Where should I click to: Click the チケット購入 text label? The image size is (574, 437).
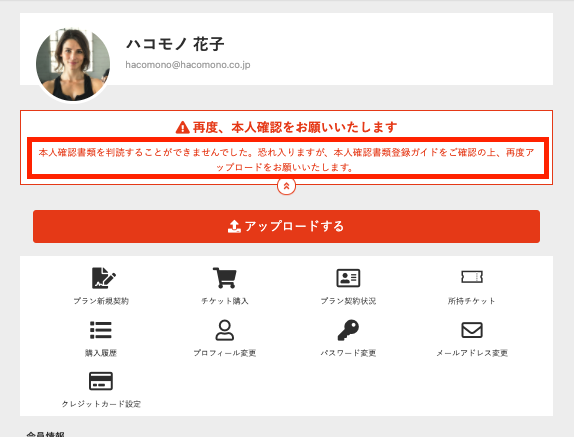pyautogui.click(x=224, y=301)
